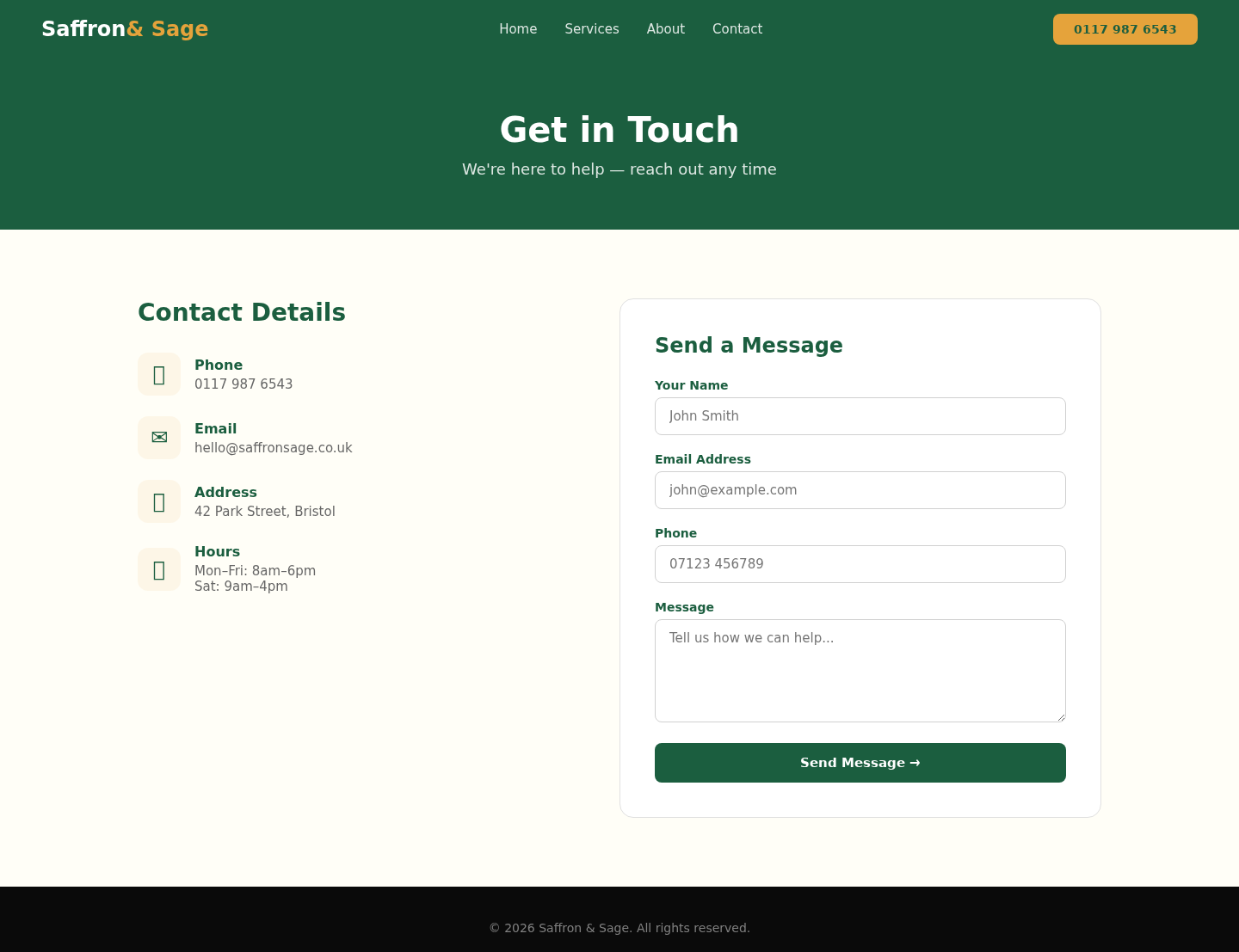This screenshot has width=1239, height=952.
Task: Click the Your Name field label
Action: (x=691, y=385)
